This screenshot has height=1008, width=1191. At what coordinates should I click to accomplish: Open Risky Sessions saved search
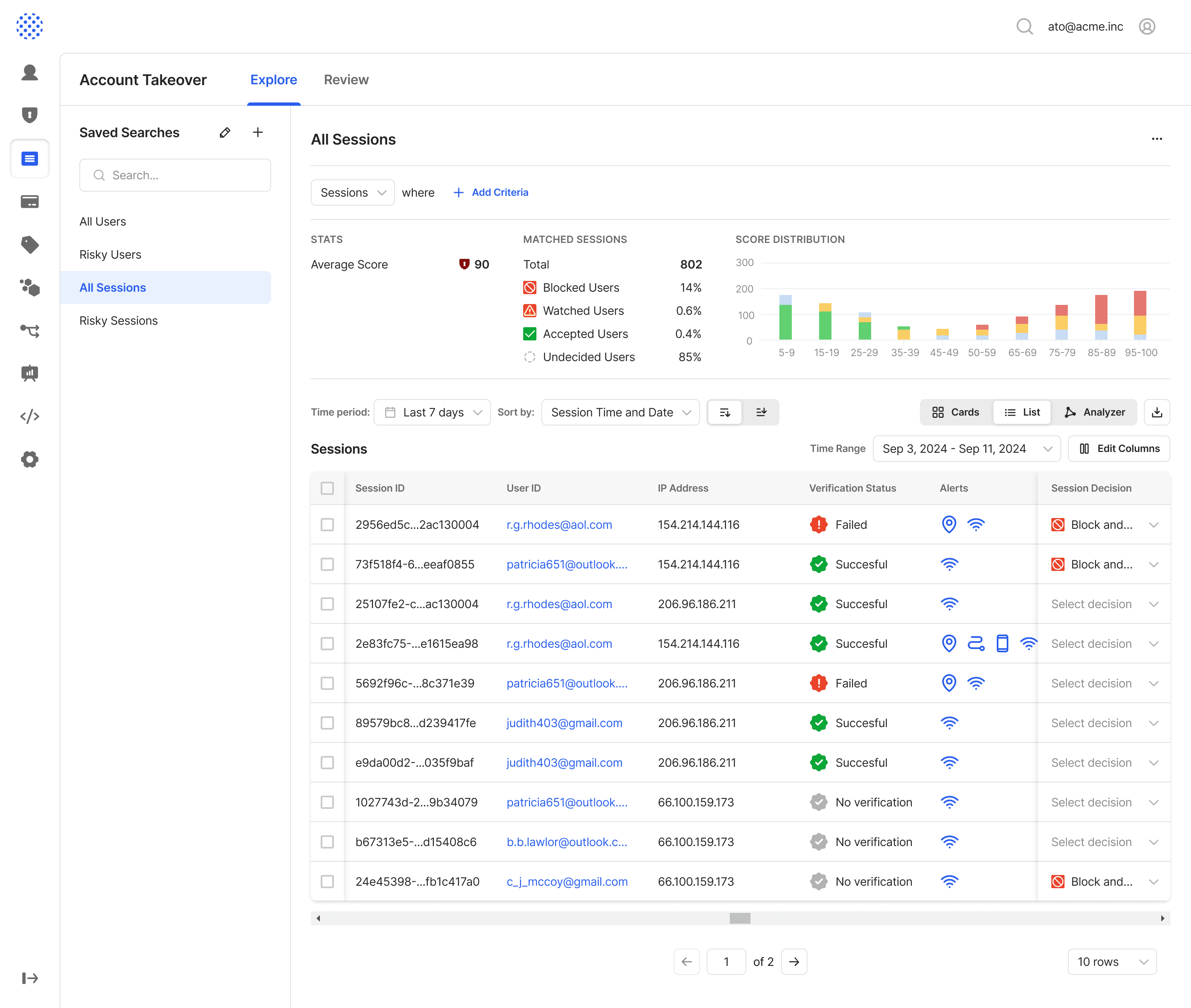pyautogui.click(x=118, y=321)
